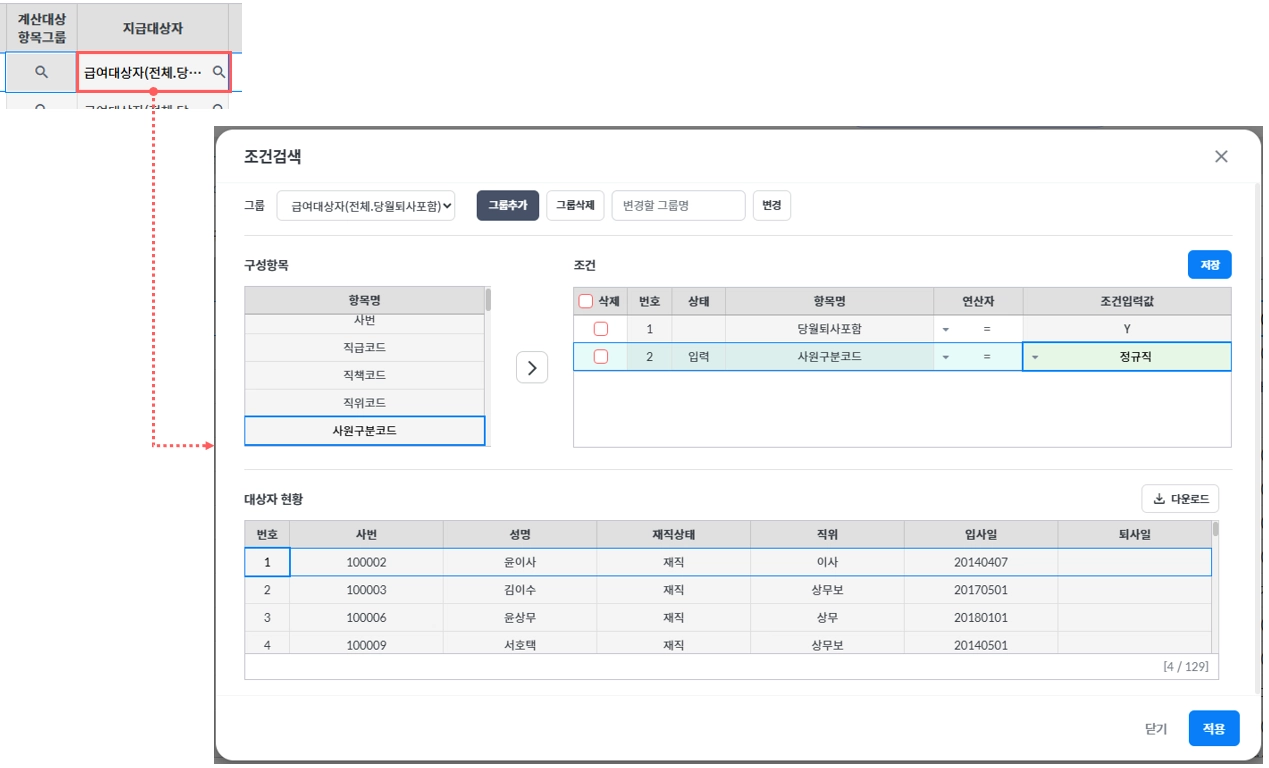
Task: Click 닫기 to close dialog
Action: [1156, 729]
